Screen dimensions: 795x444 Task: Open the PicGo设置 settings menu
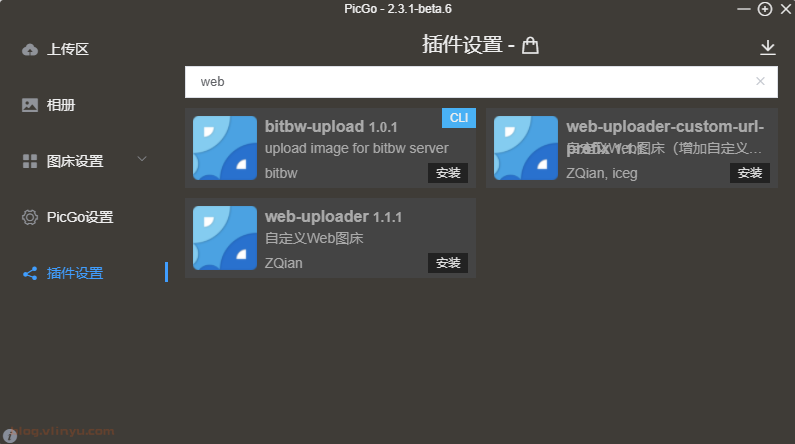pos(80,217)
